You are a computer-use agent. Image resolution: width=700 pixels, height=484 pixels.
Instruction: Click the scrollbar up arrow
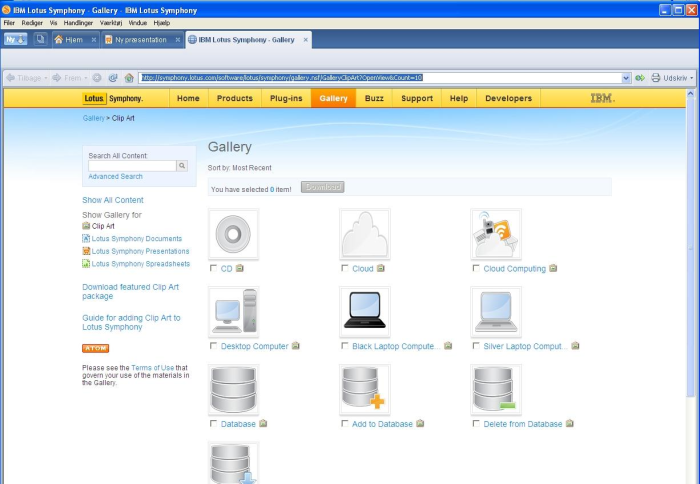691,93
